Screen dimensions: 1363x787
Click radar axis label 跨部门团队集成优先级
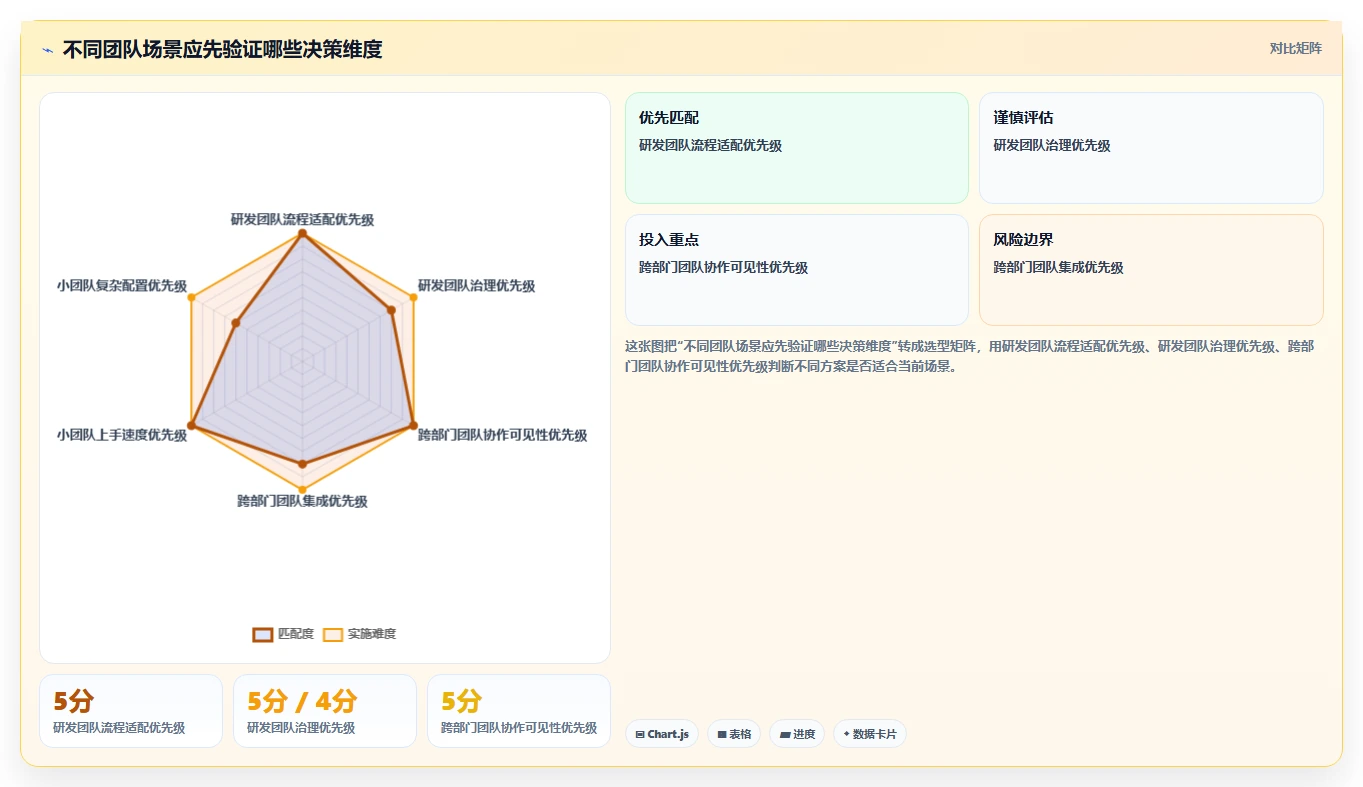tap(302, 501)
